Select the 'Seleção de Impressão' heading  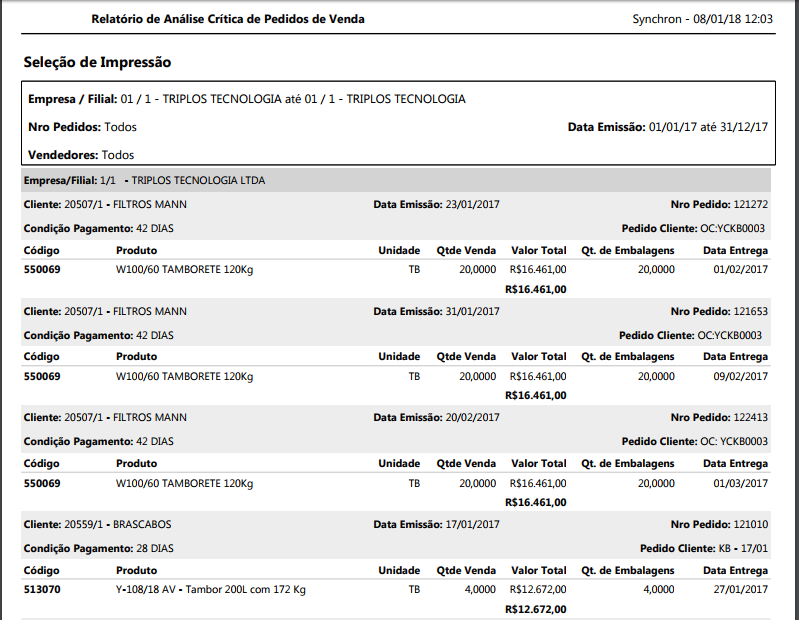(97, 62)
